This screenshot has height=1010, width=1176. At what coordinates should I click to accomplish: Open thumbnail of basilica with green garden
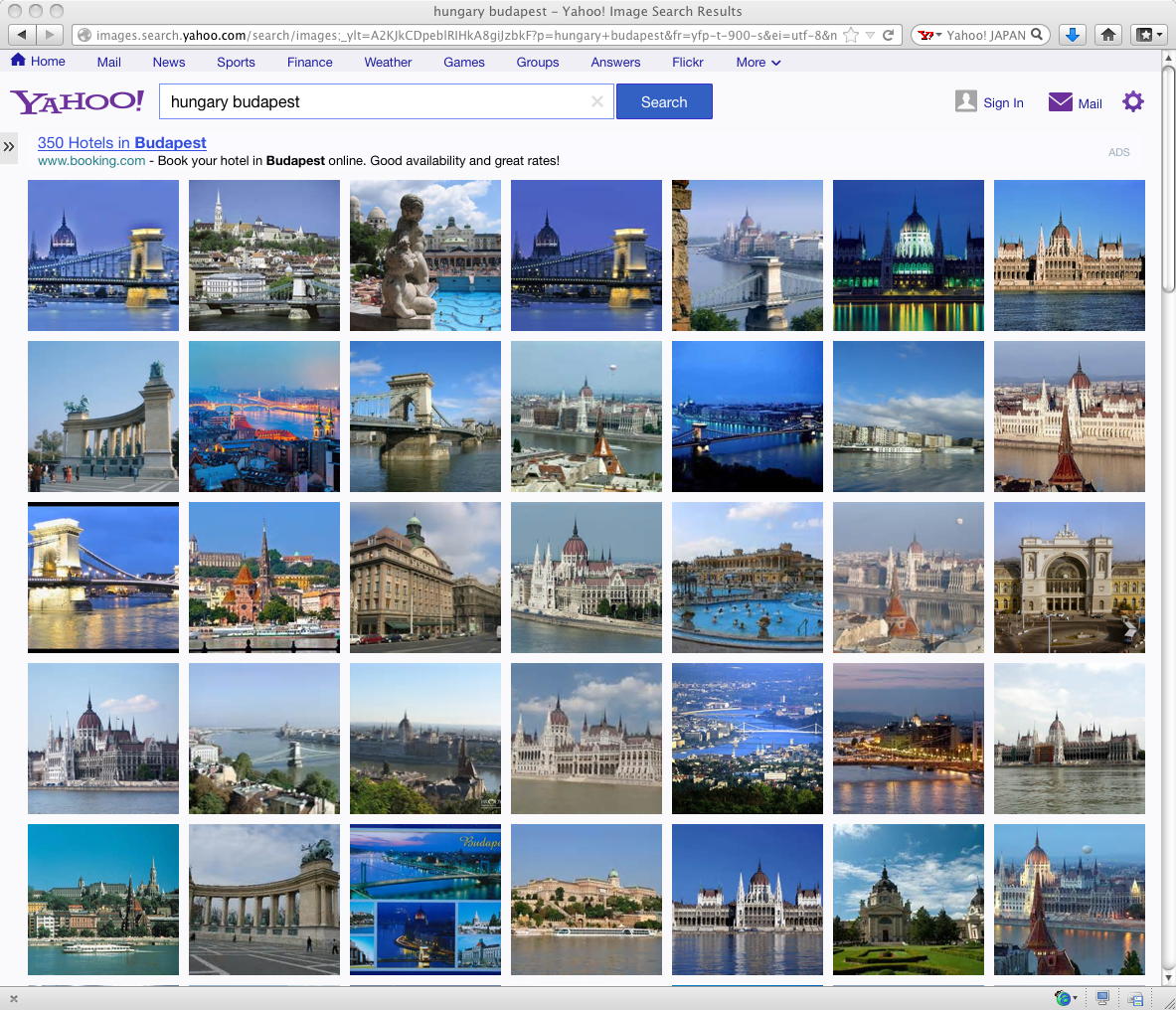pyautogui.click(x=909, y=899)
